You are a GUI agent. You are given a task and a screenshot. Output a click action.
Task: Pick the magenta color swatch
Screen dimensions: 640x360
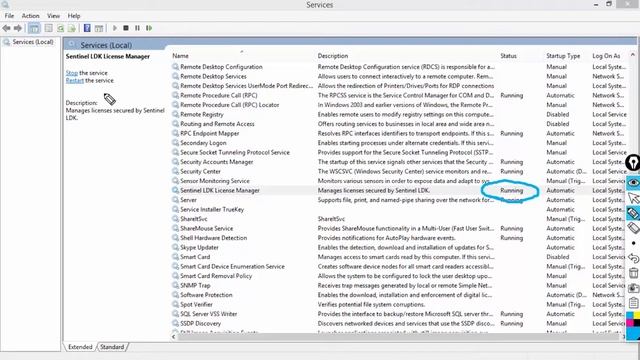[631, 323]
